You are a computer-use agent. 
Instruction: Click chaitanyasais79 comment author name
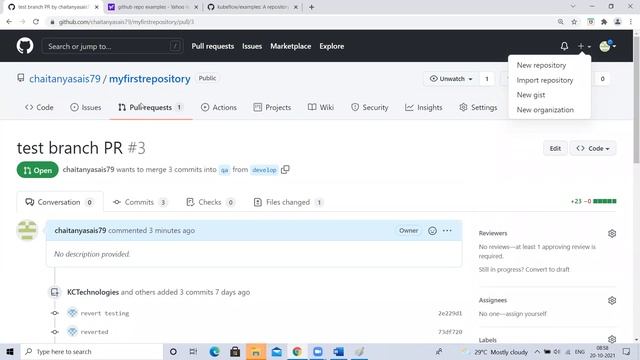pos(80,231)
